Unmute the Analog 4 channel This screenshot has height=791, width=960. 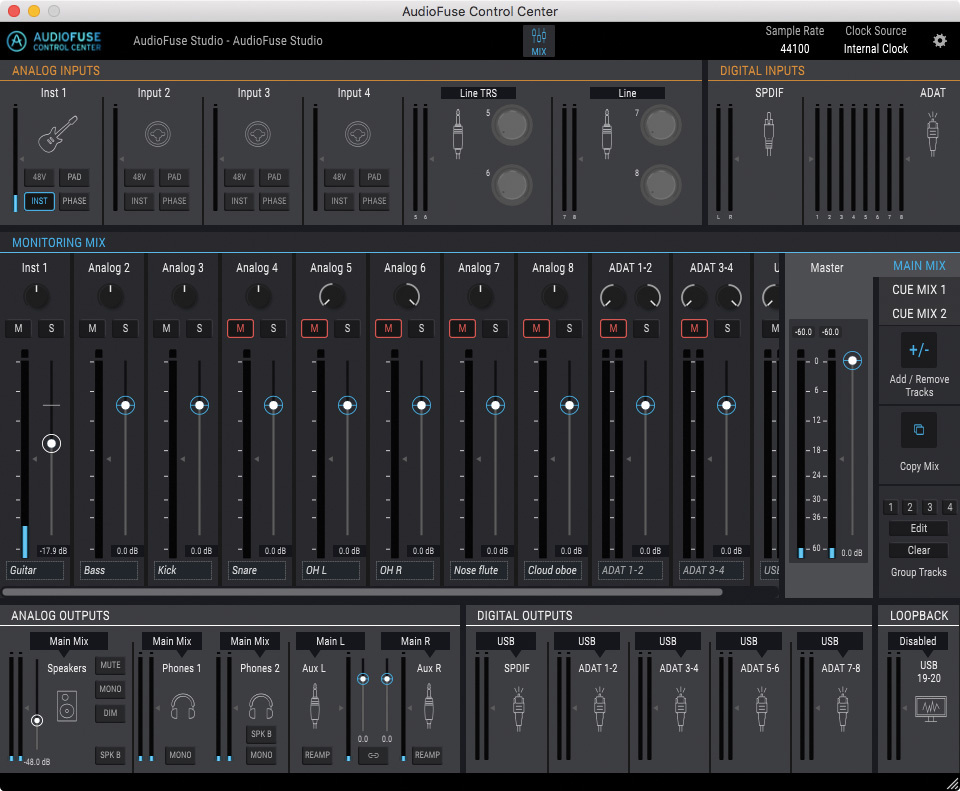(x=240, y=328)
